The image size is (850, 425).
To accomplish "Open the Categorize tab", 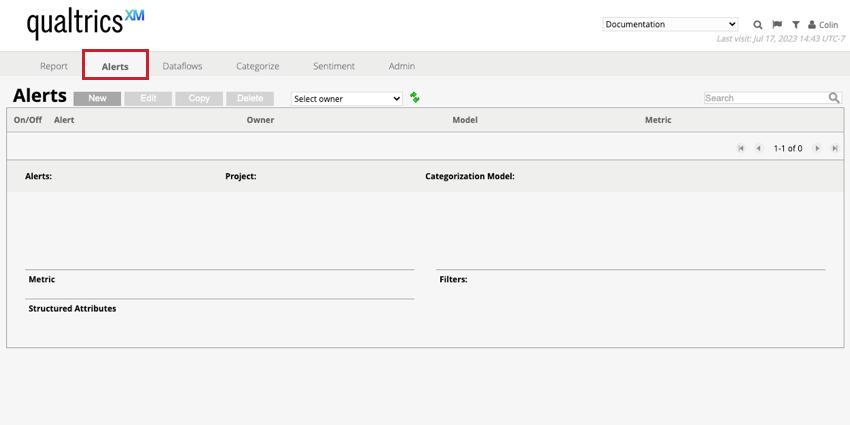I will pyautogui.click(x=257, y=66).
